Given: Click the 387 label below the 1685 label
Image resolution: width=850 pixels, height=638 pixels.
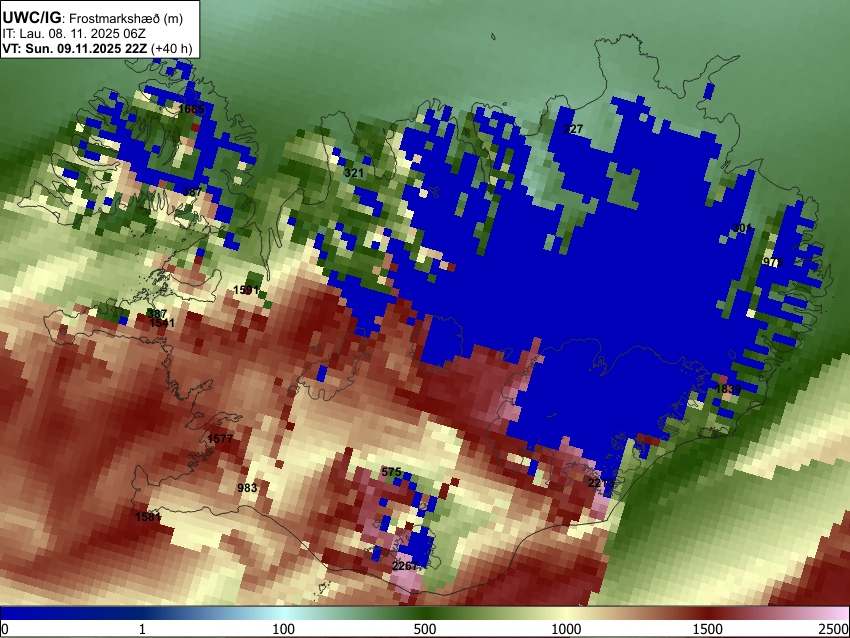Looking at the screenshot, I should pyautogui.click(x=192, y=192).
